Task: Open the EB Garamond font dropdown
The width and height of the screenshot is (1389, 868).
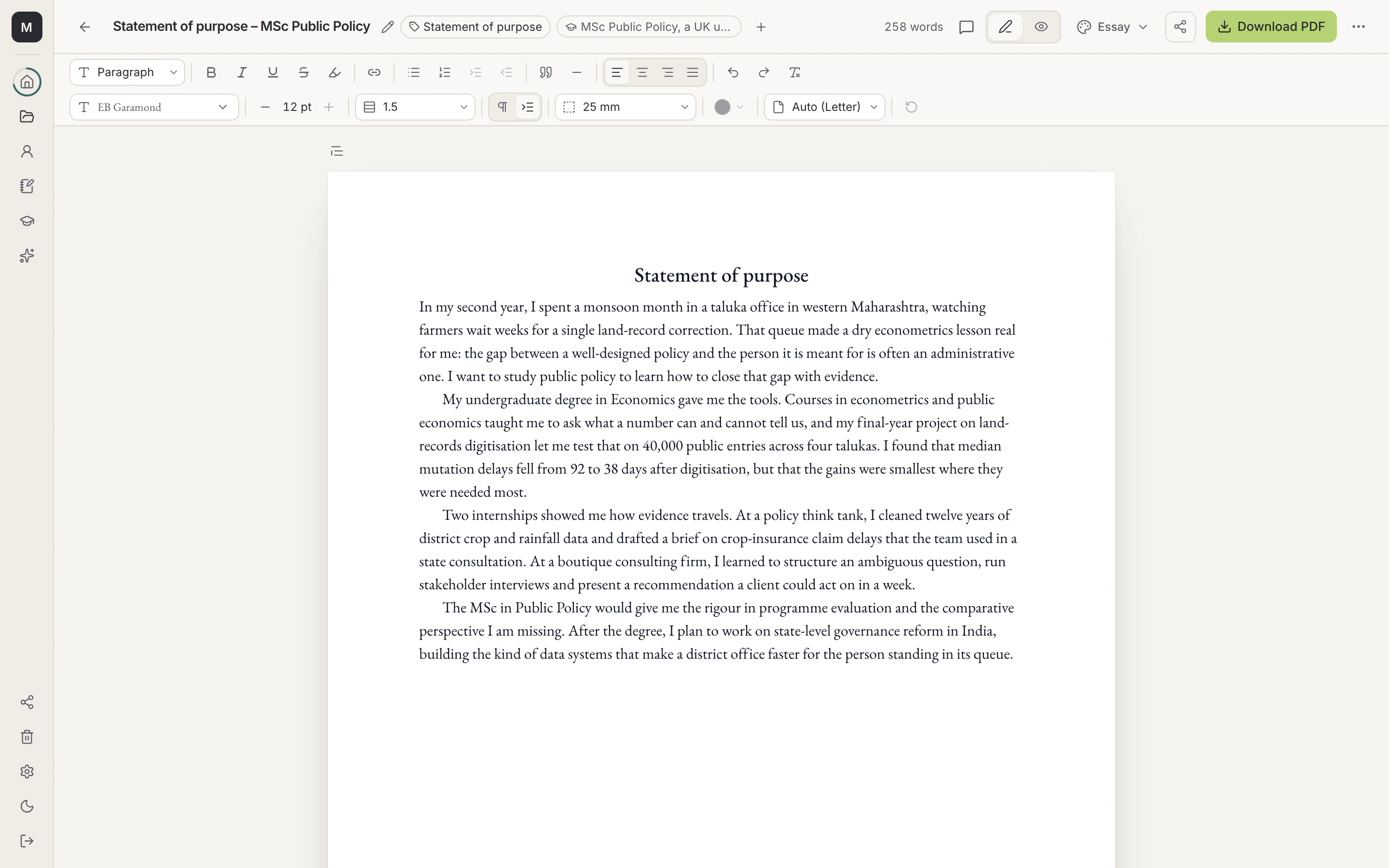Action: click(x=154, y=107)
